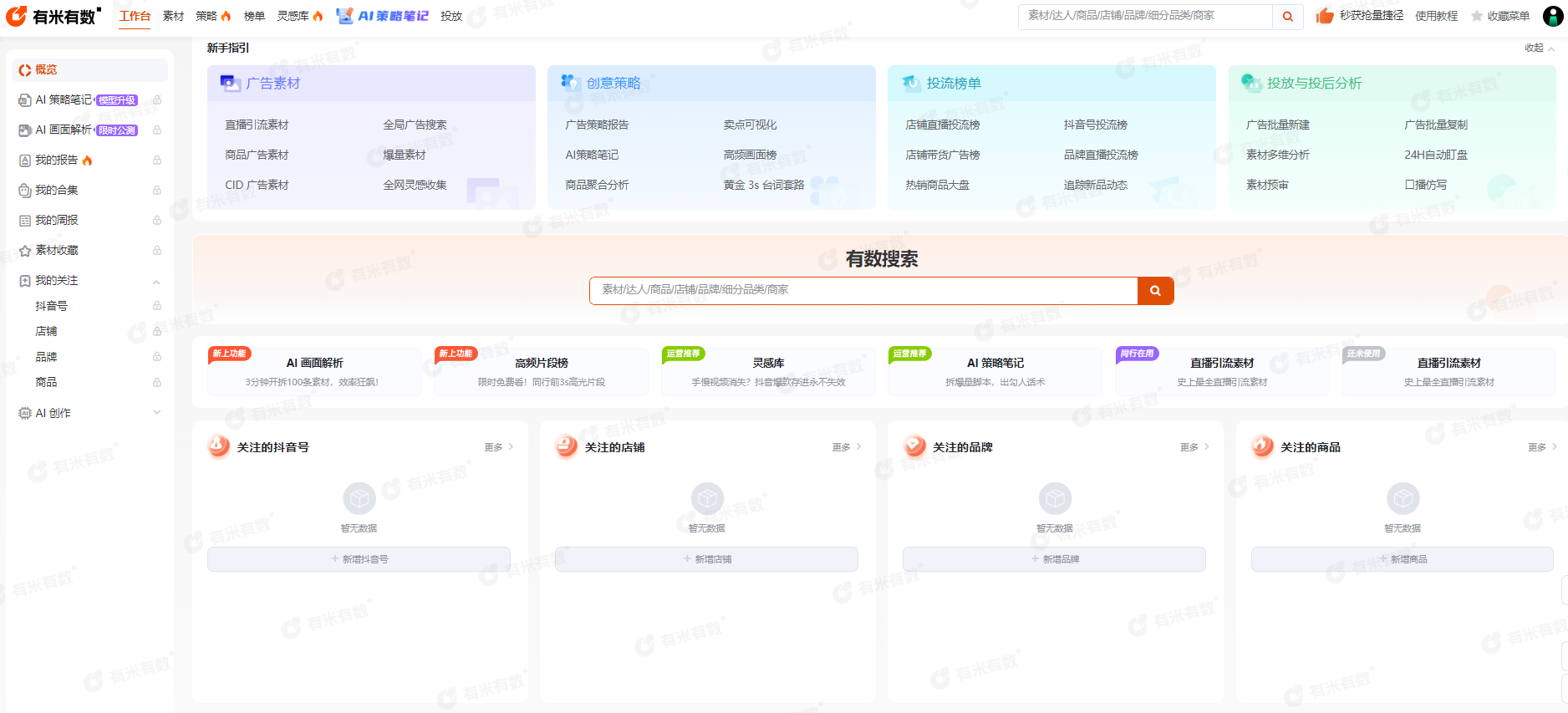1568x713 pixels.
Task: Open 黄金 3s 台词套路 link
Action: click(764, 186)
